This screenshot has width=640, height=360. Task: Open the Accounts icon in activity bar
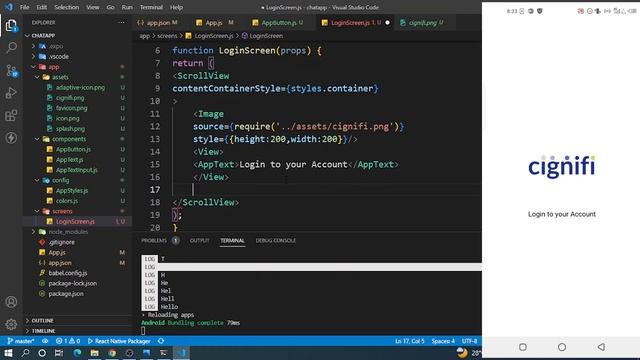(x=11, y=302)
